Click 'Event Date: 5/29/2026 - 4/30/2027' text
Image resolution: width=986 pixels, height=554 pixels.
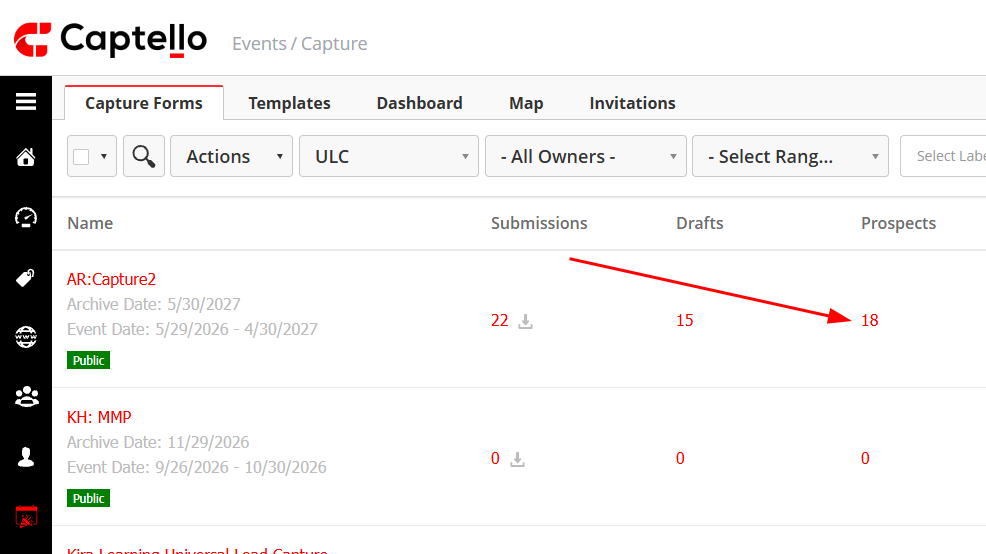tap(192, 330)
